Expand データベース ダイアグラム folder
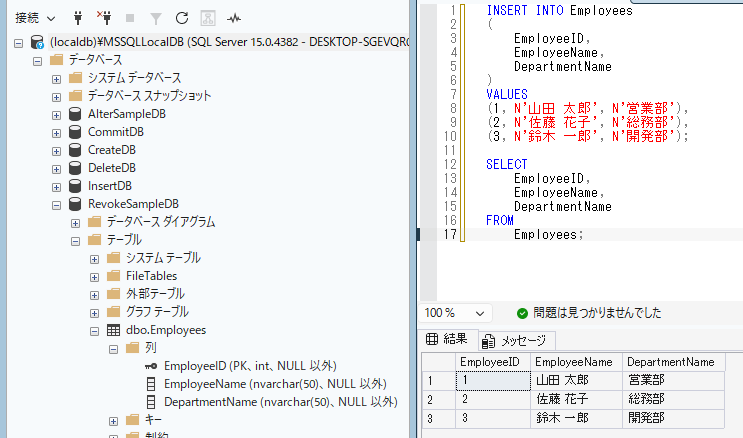The image size is (743, 438). [x=75, y=223]
